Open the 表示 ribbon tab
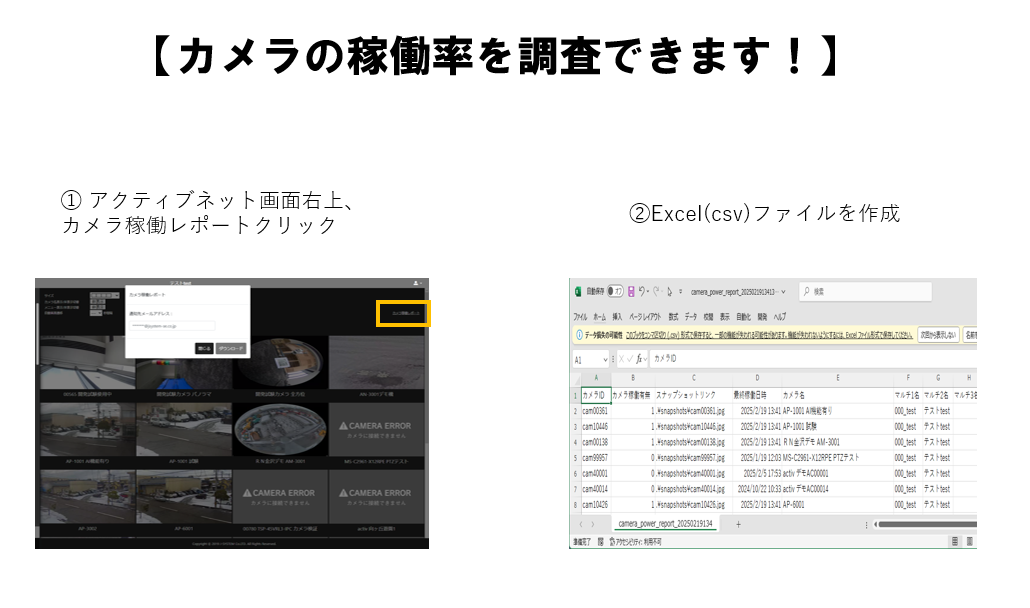This screenshot has height=608, width=1030. point(725,316)
